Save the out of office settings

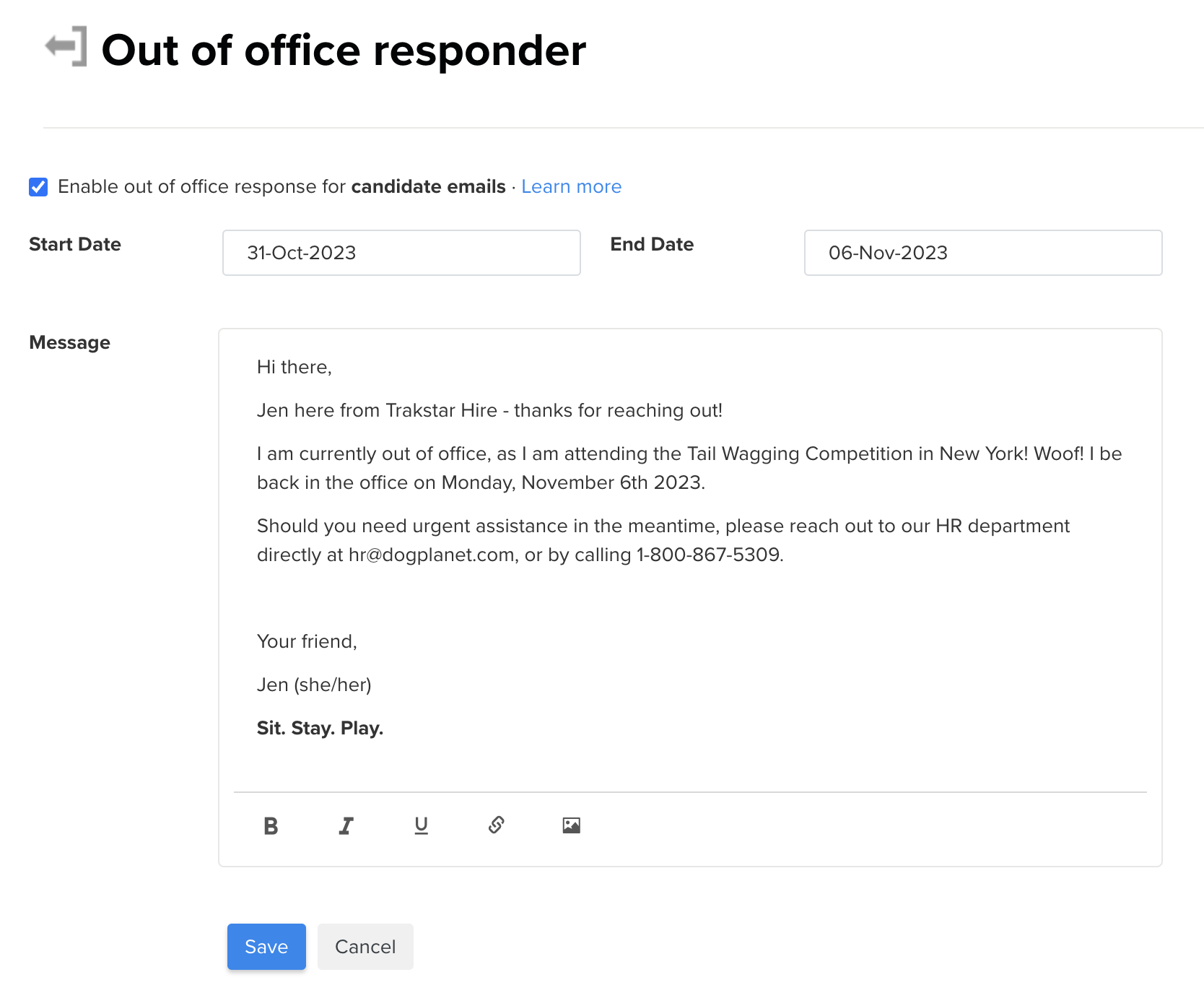tap(266, 947)
